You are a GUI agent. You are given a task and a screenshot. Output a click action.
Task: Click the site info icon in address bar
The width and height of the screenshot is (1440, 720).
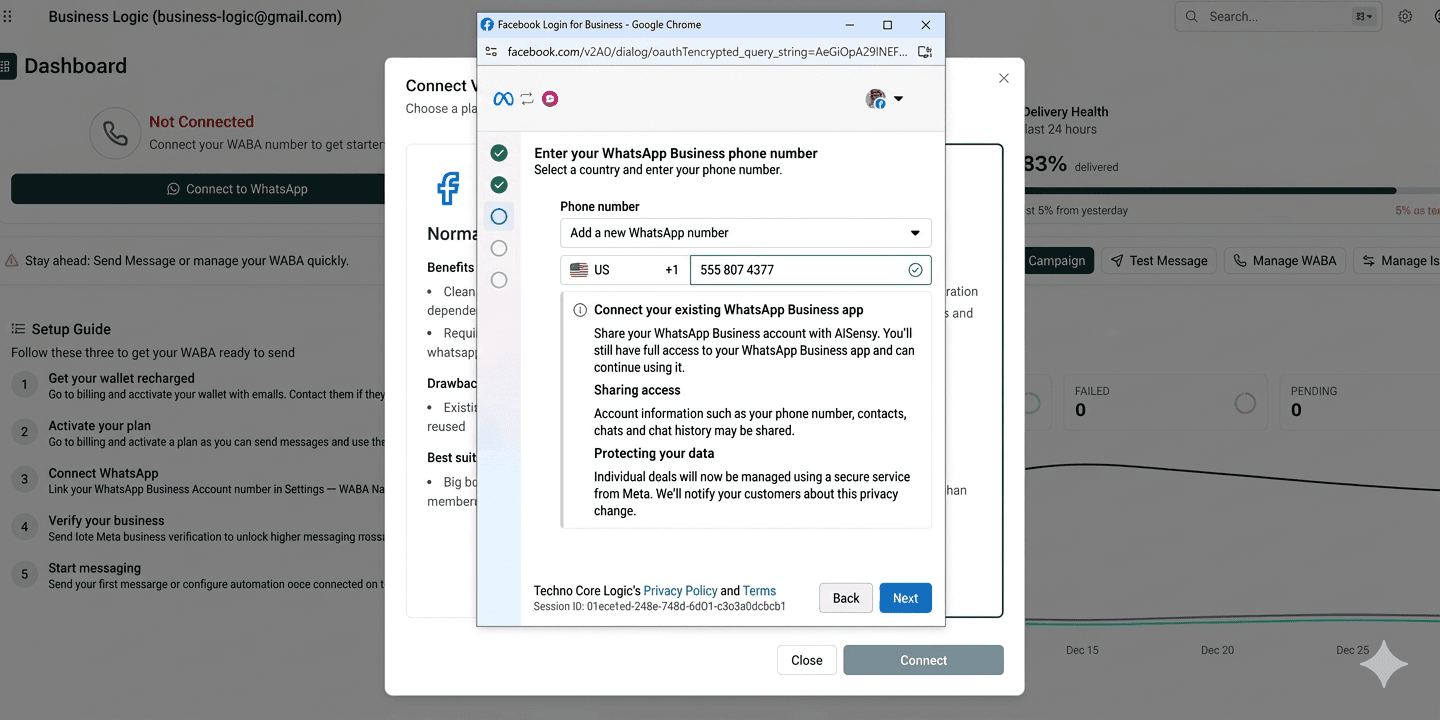click(x=490, y=52)
